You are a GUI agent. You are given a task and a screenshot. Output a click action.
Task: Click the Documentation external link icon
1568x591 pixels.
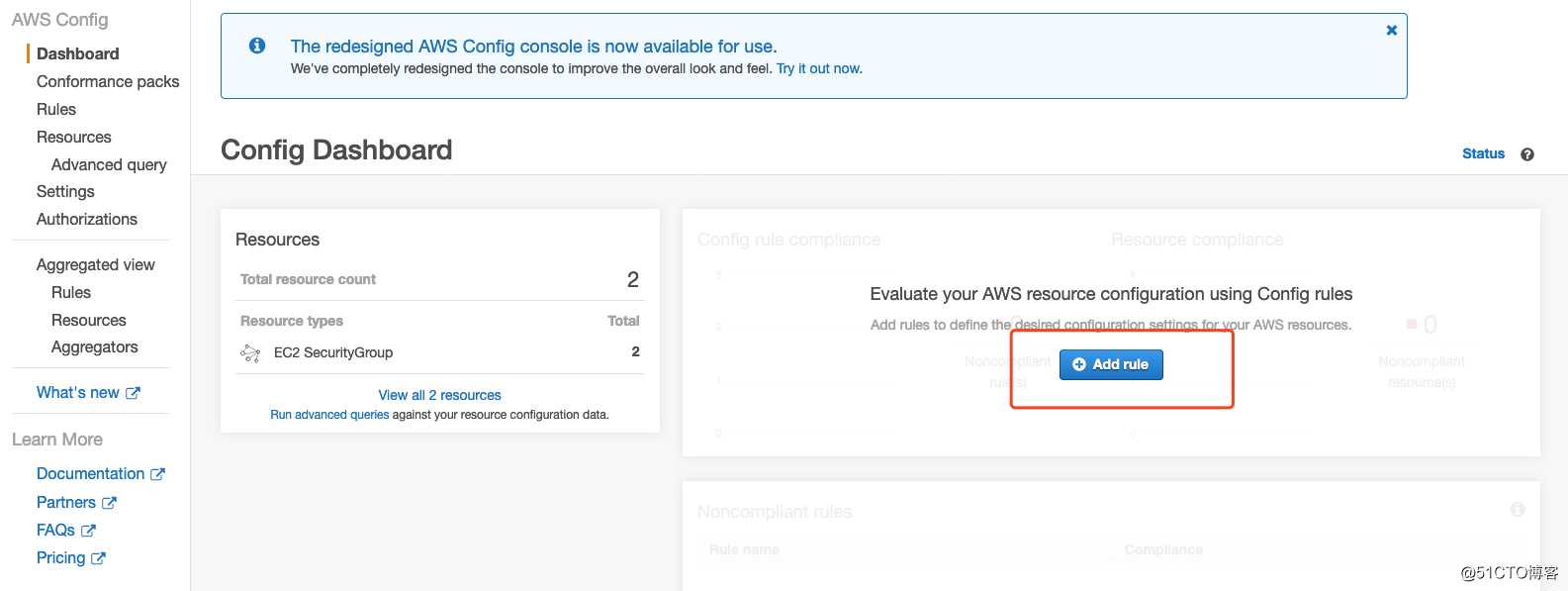pos(157,474)
